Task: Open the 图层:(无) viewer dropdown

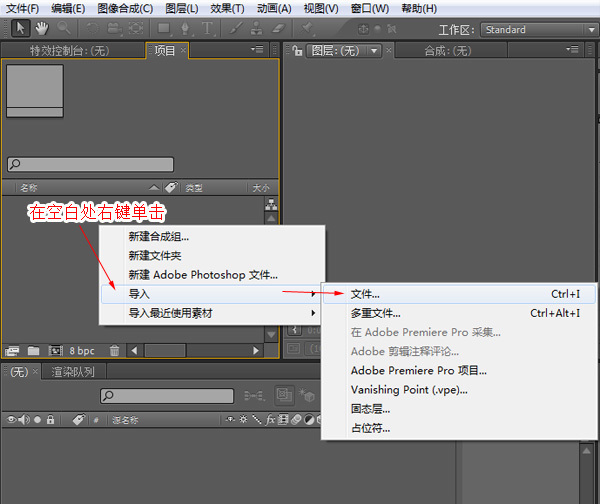Action: click(x=344, y=51)
